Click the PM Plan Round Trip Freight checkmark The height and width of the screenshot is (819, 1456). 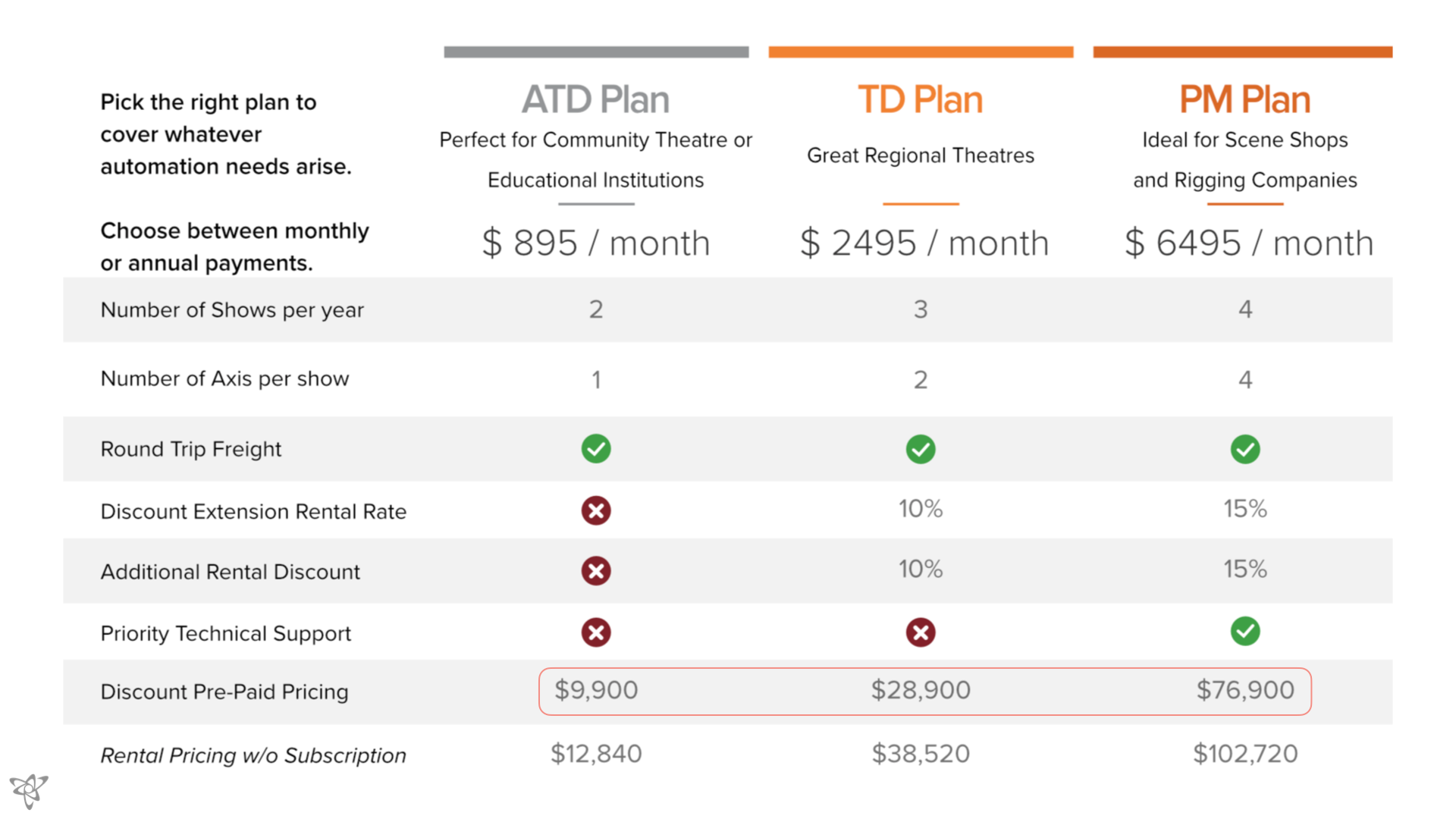[1245, 449]
